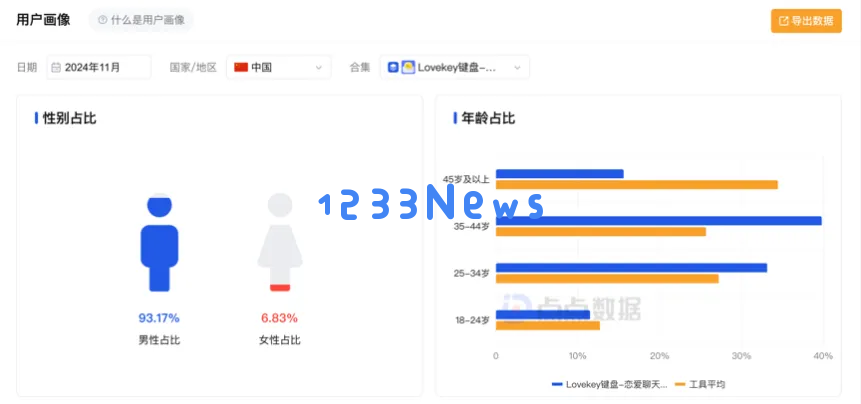The width and height of the screenshot is (861, 404).
Task: Click the blue bar for 45岁及以上
Action: coord(560,173)
